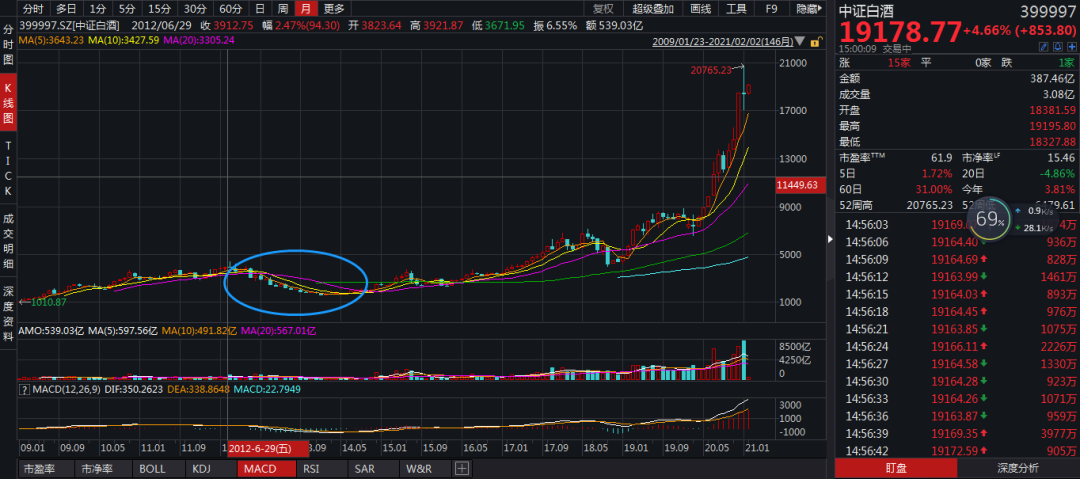The image size is (1080, 479).
Task: Click the 69% circular speed widget
Action: (989, 218)
